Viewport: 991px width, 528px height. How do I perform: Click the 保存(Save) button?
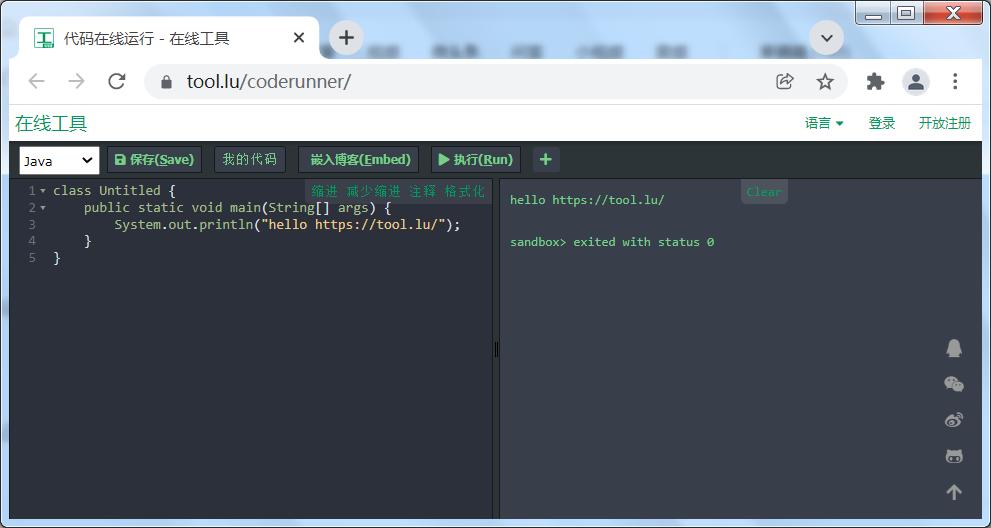(x=154, y=159)
